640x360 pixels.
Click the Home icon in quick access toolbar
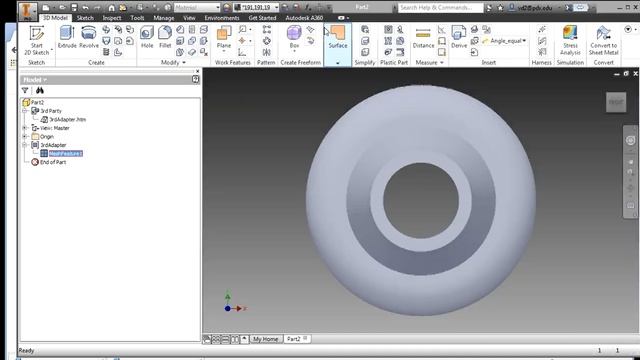click(111, 7)
